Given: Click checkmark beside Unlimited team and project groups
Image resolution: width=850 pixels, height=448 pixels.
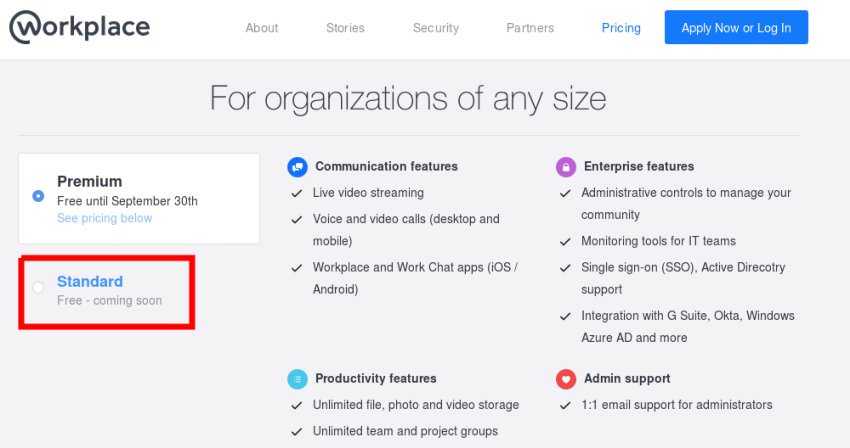Looking at the screenshot, I should tap(297, 432).
